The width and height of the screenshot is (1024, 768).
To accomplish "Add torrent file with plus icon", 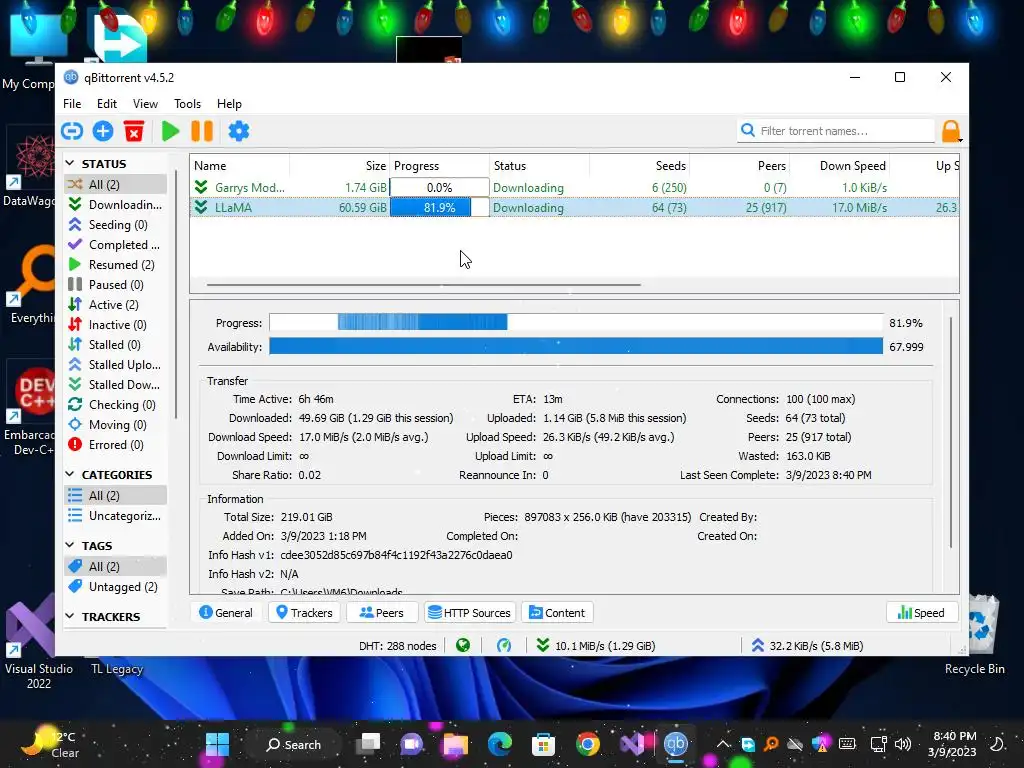I will (x=103, y=131).
